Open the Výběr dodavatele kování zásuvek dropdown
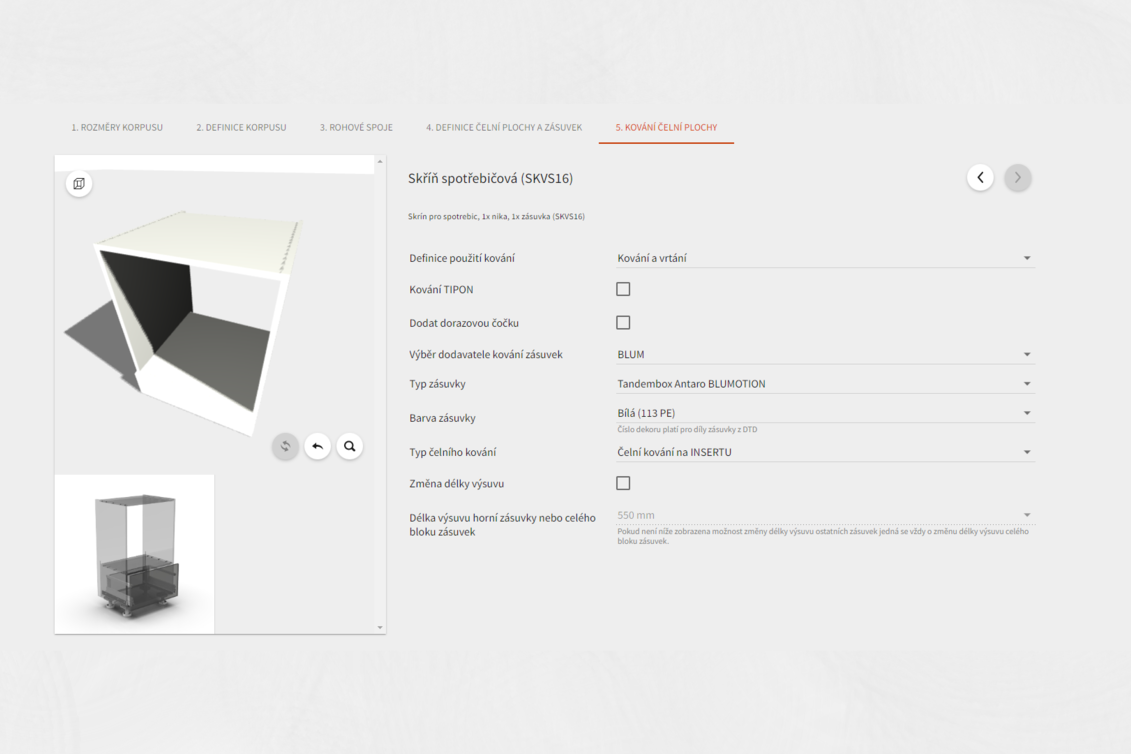 pyautogui.click(x=824, y=355)
